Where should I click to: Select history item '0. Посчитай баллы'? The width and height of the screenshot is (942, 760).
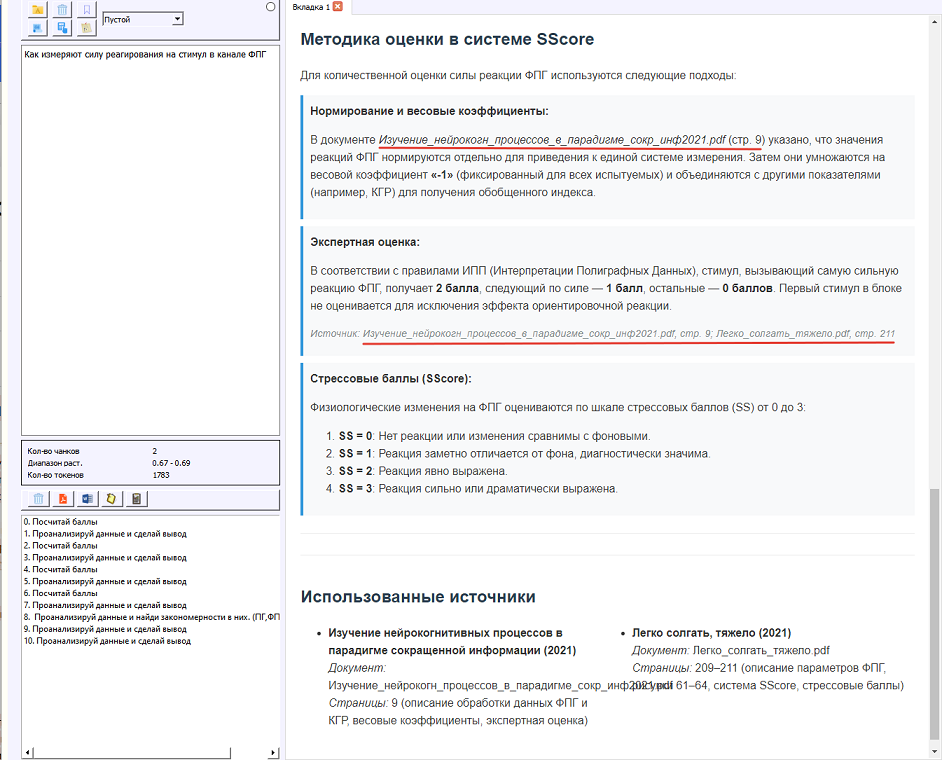click(61, 522)
